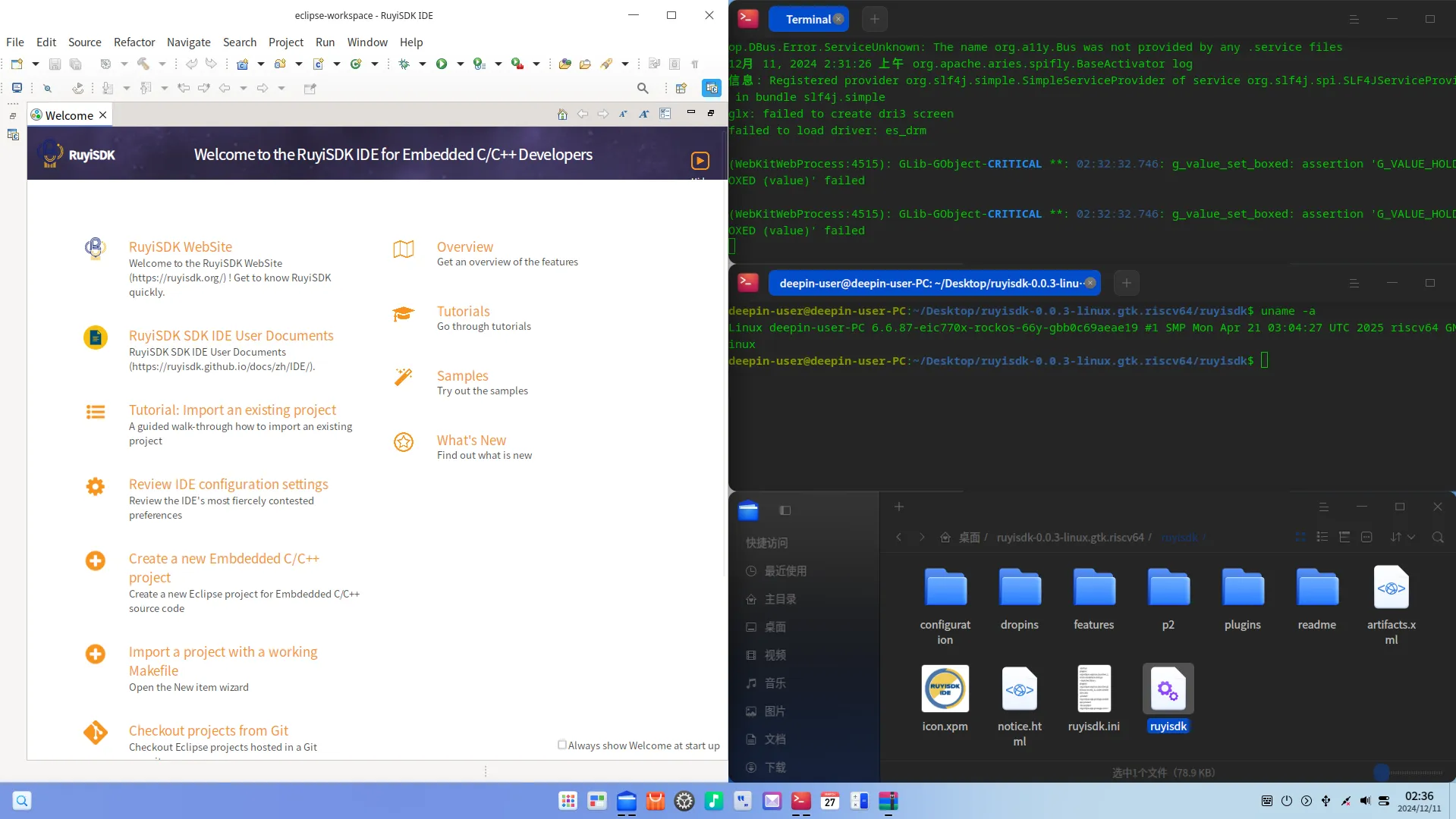Reduce text size with the 'A' icon
Image resolution: width=1456 pixels, height=819 pixels.
click(624, 114)
